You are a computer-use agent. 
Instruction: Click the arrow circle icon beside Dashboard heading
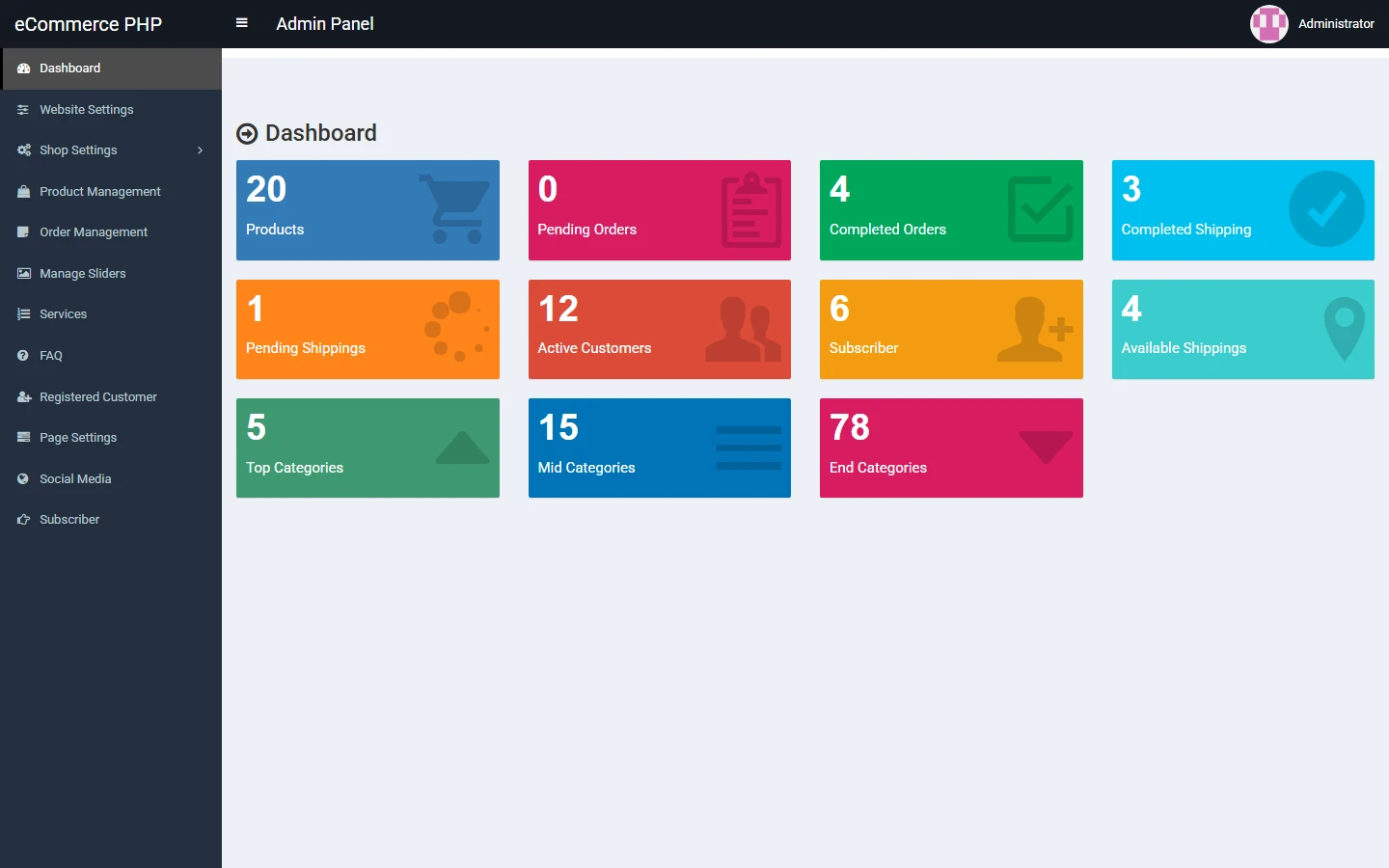tap(247, 133)
